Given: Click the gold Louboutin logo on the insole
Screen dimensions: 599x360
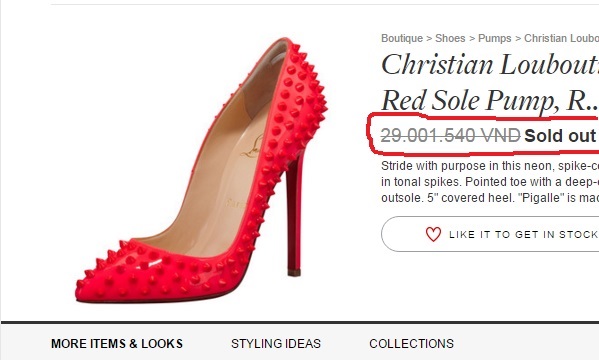Looking at the screenshot, I should (x=252, y=147).
